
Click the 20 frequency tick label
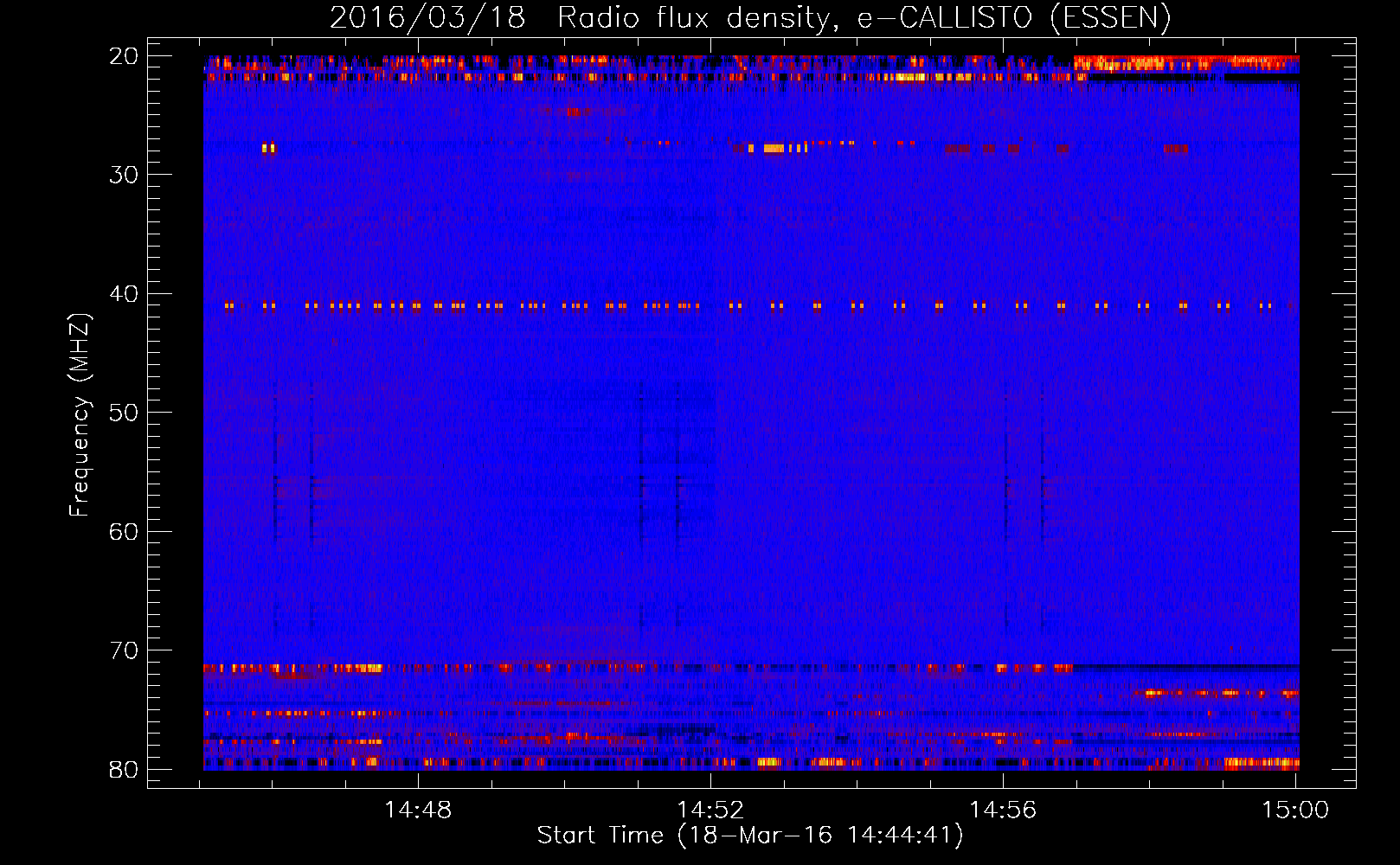point(124,56)
